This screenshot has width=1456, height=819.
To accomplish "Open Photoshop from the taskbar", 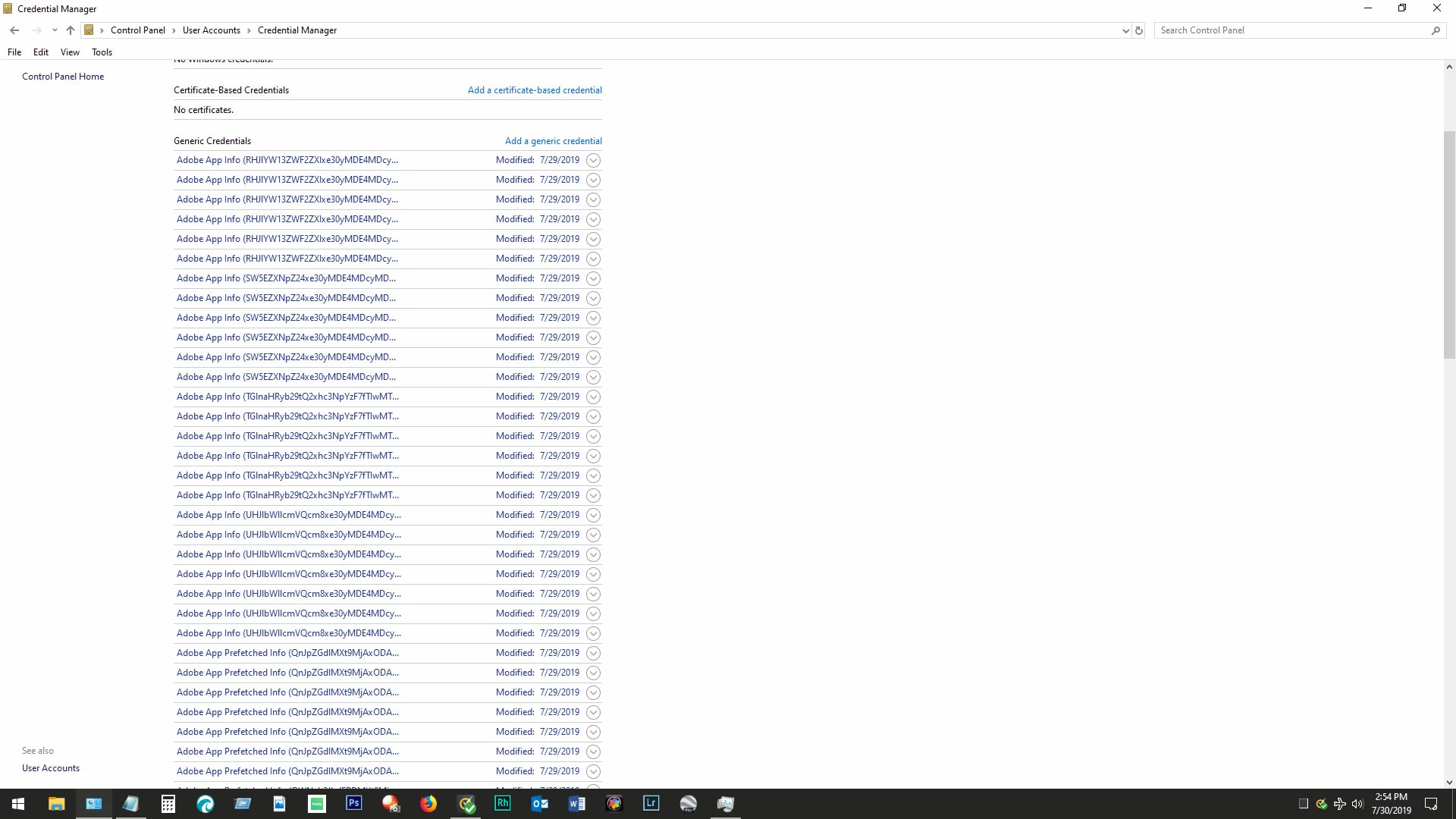I will [x=353, y=803].
